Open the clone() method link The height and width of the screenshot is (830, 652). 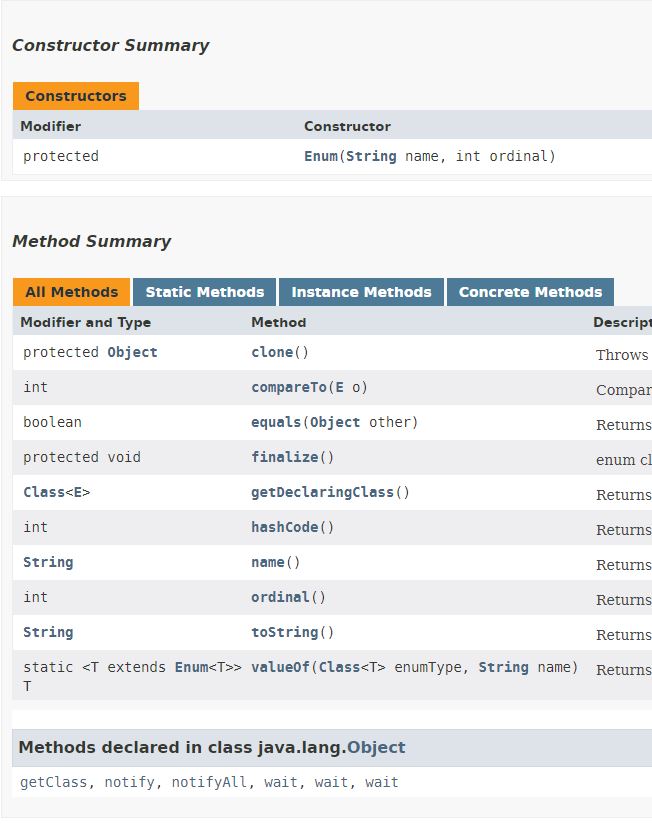(x=272, y=352)
